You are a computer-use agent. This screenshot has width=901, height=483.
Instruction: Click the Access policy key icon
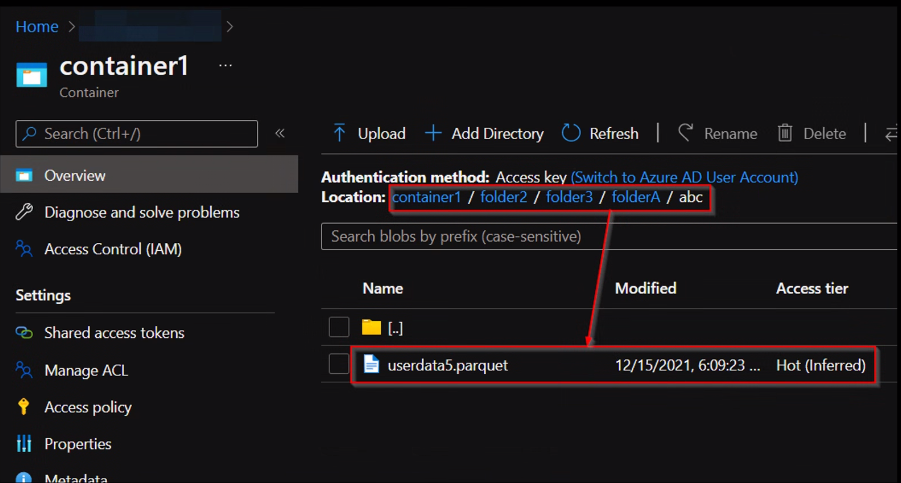pos(24,407)
